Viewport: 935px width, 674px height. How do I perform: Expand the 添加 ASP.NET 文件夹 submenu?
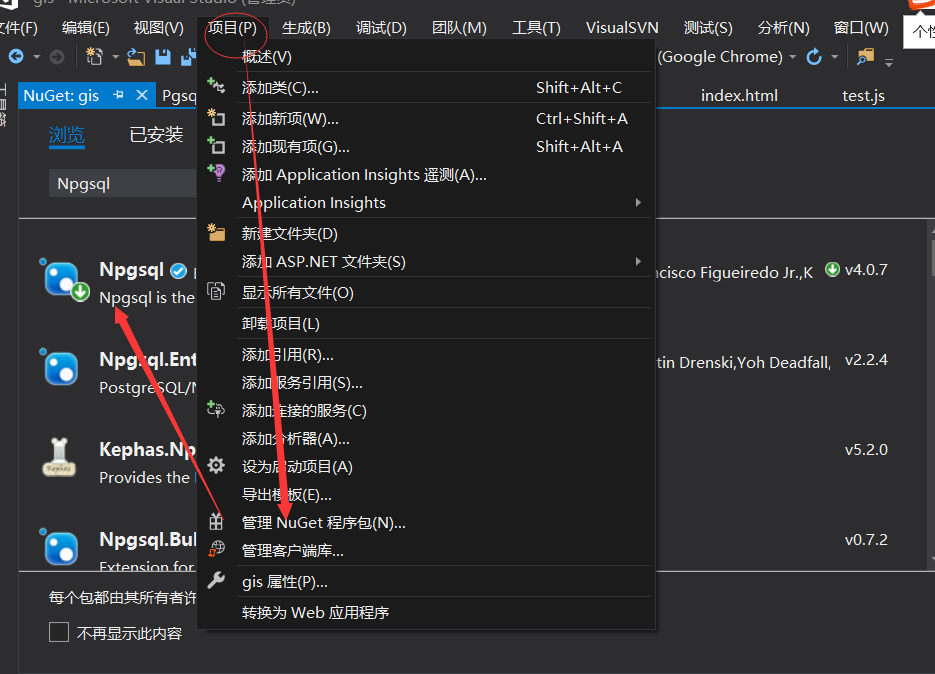pyautogui.click(x=638, y=261)
